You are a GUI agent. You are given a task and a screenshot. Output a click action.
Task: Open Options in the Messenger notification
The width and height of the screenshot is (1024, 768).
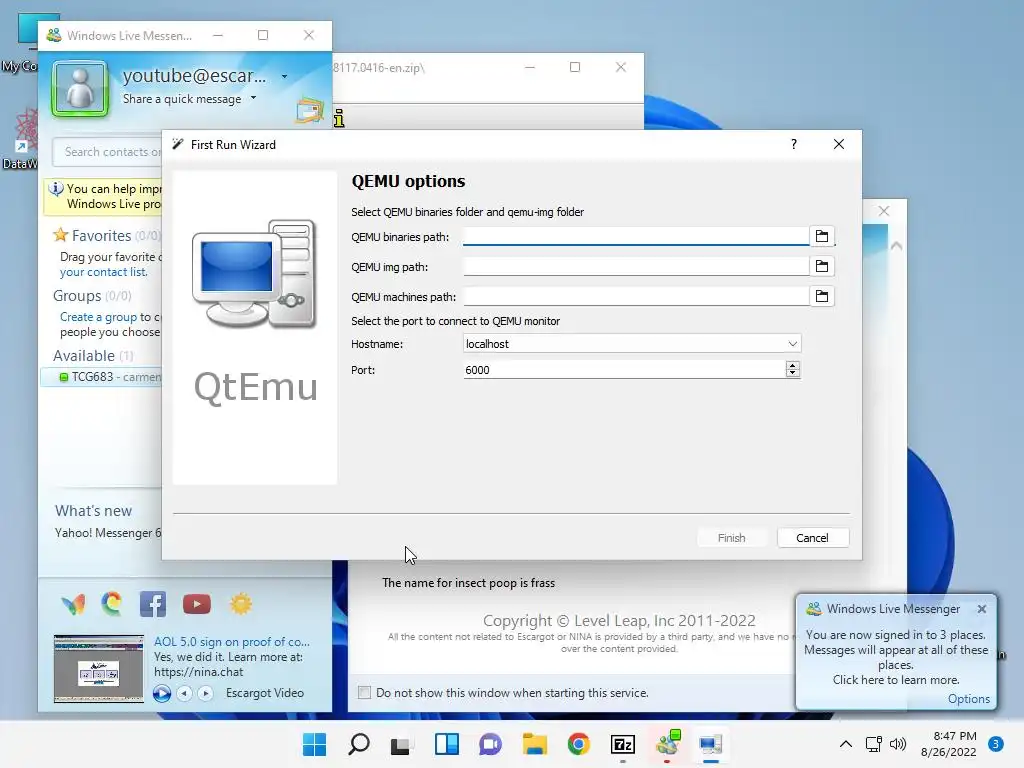968,699
